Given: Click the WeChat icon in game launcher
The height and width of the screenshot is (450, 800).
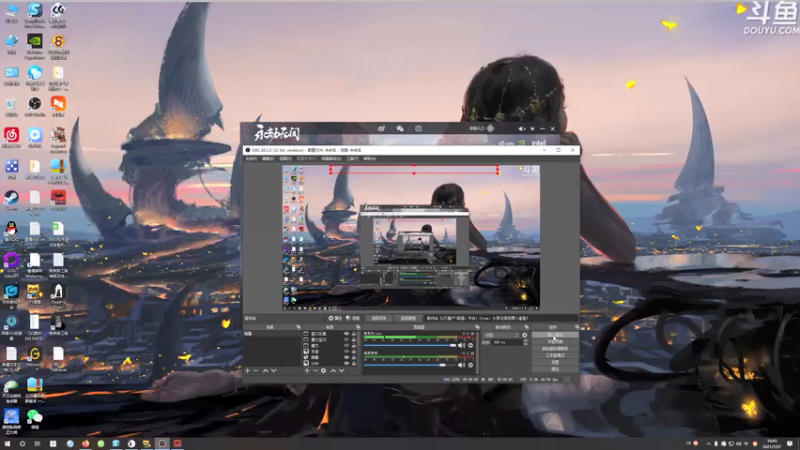Looking at the screenshot, I should click(400, 129).
